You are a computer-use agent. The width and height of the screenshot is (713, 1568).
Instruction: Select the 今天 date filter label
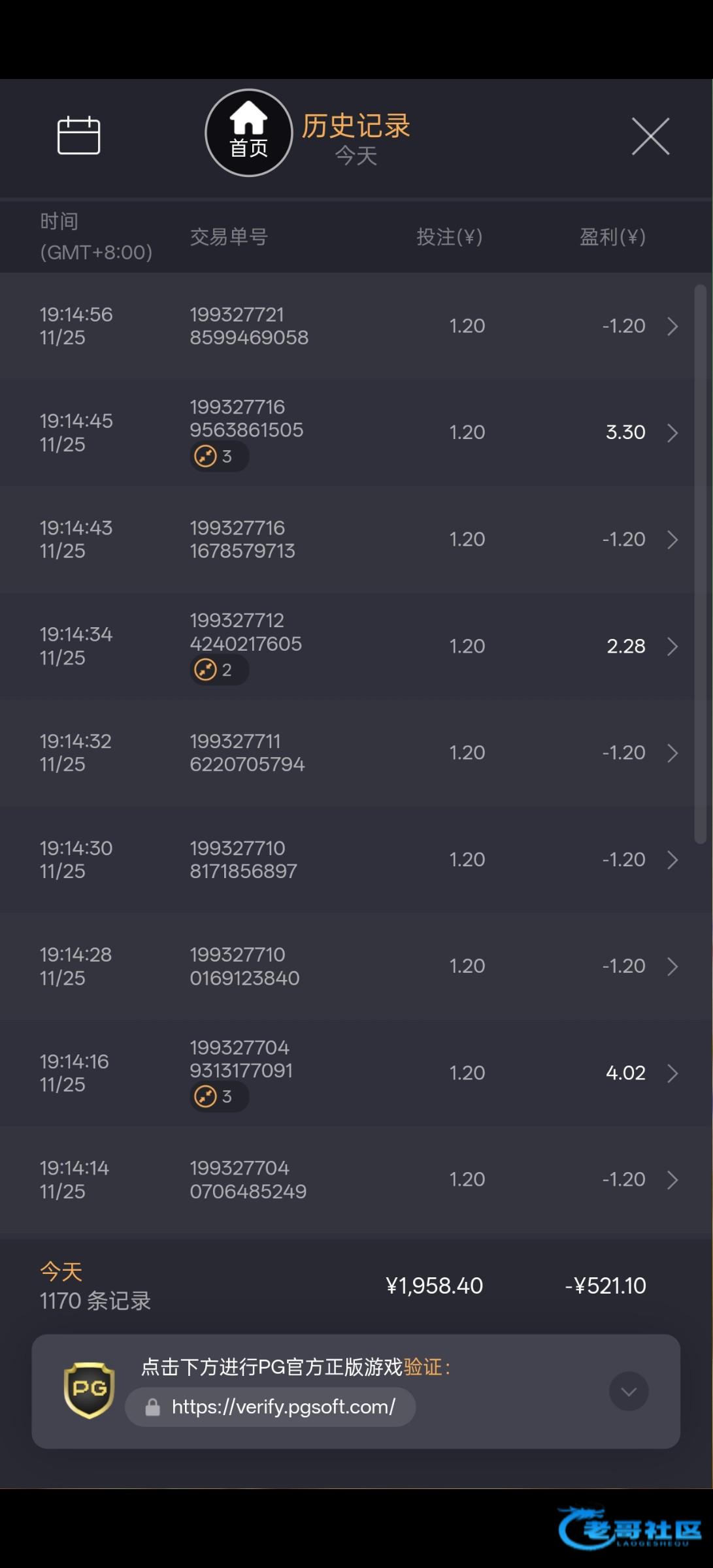tap(356, 156)
